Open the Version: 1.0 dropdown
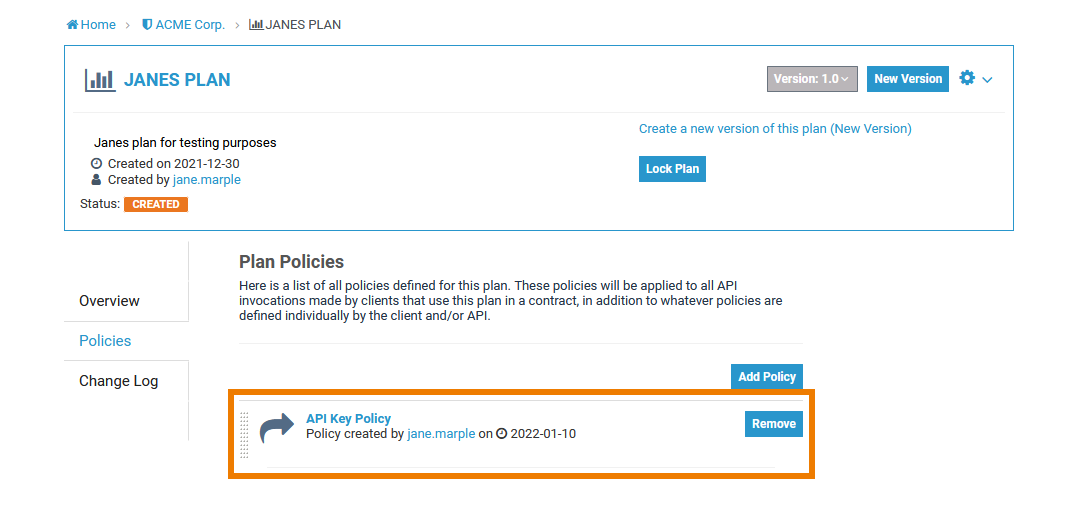Viewport: 1078px width, 513px height. (812, 79)
